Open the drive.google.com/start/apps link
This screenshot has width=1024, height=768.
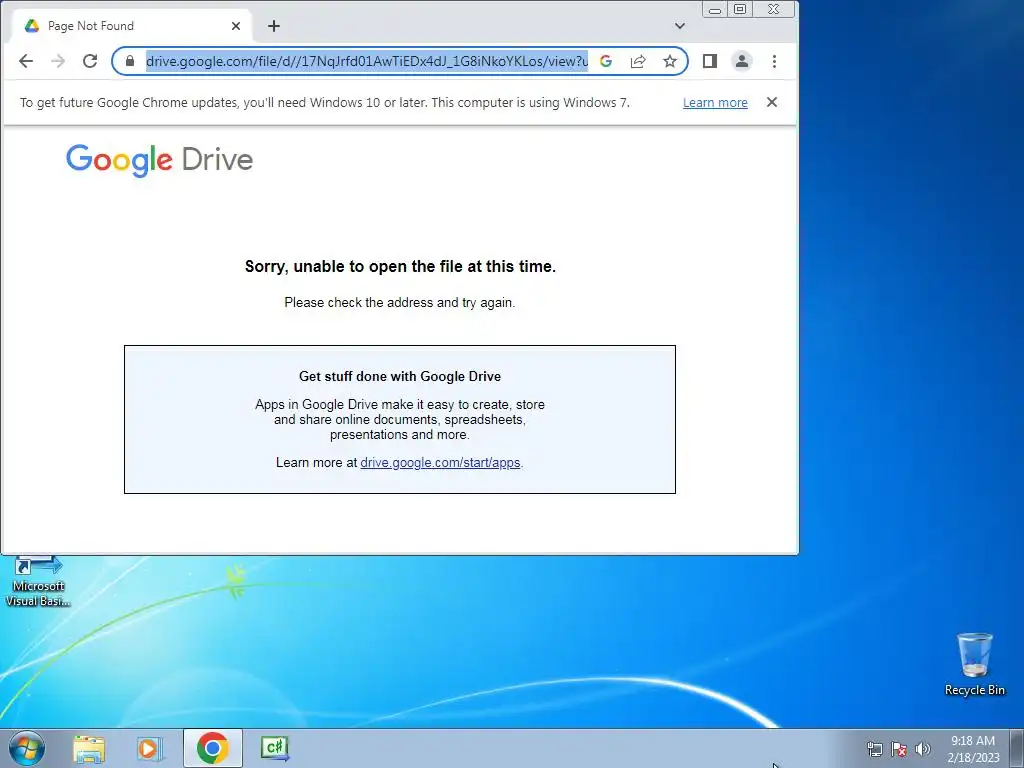click(x=440, y=462)
